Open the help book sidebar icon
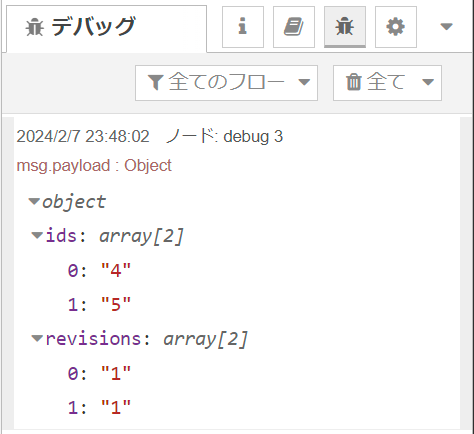Viewport: 474px width, 434px height. 294,27
